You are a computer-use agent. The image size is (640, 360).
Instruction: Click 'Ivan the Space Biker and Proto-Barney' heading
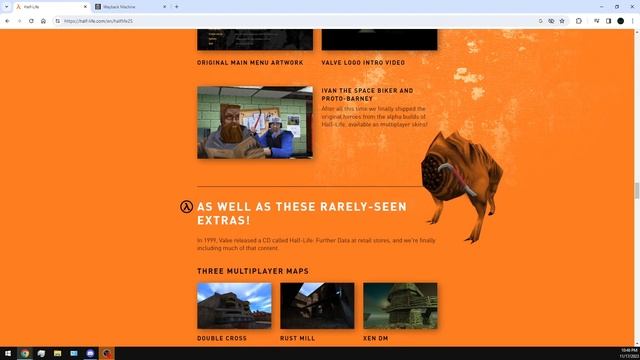367,94
